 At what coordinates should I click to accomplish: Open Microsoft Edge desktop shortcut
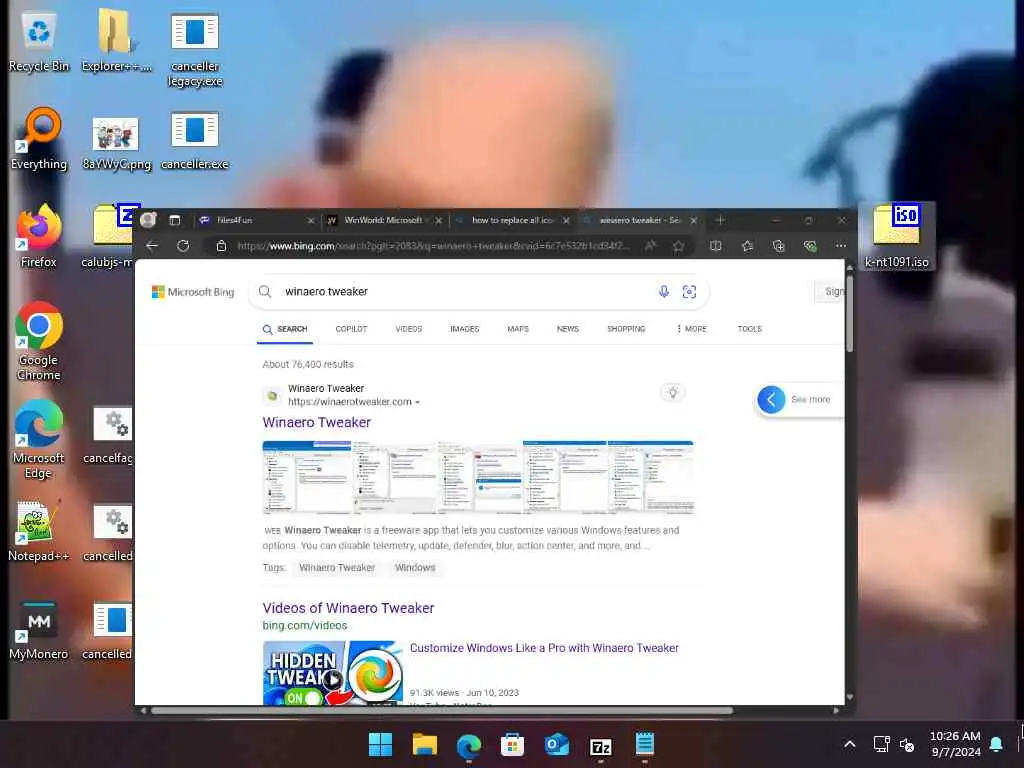click(x=39, y=439)
